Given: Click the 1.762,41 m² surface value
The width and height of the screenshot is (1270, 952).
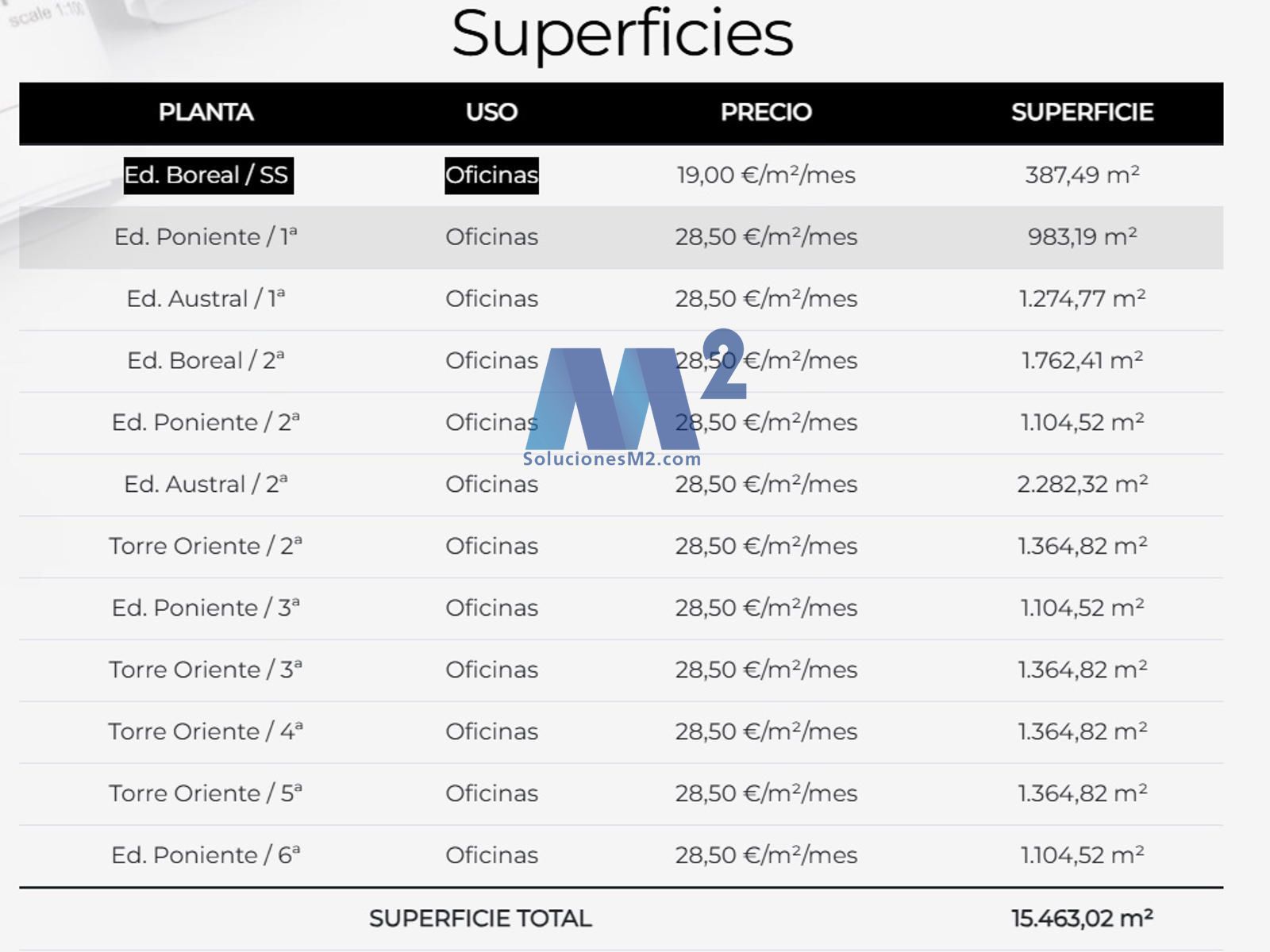Looking at the screenshot, I should (1082, 361).
